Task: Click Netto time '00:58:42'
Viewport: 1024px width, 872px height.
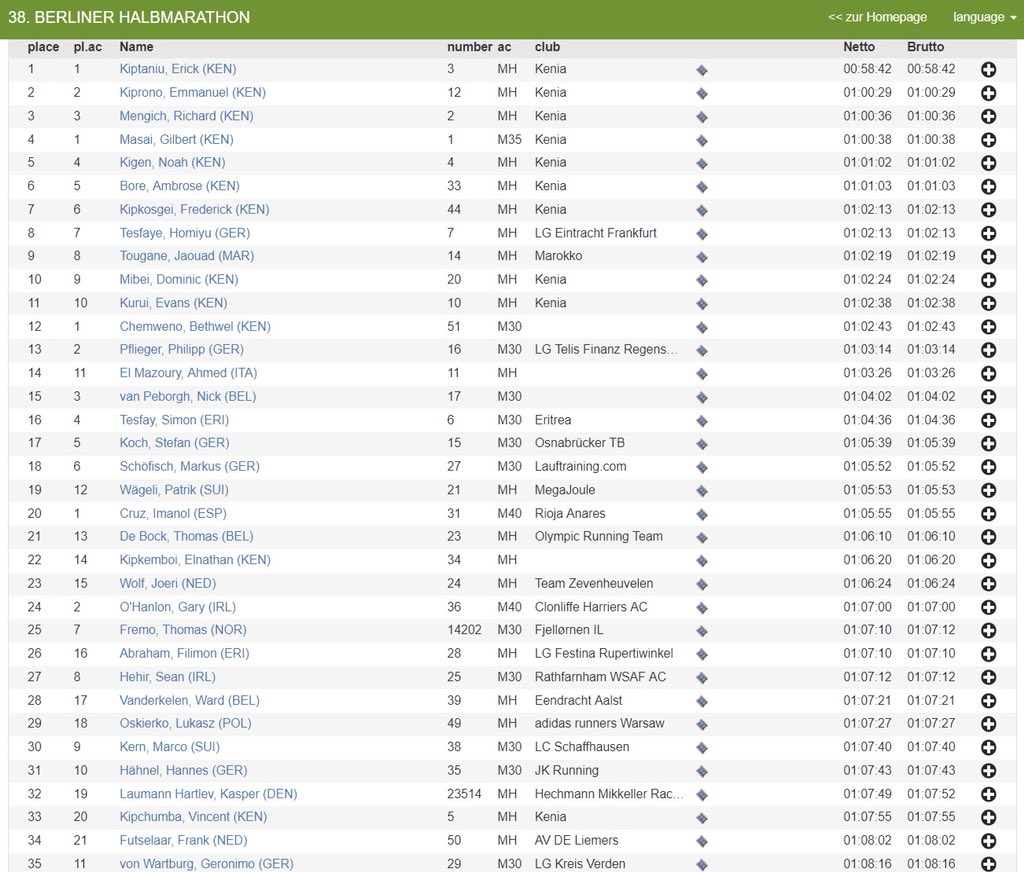Action: coord(867,69)
